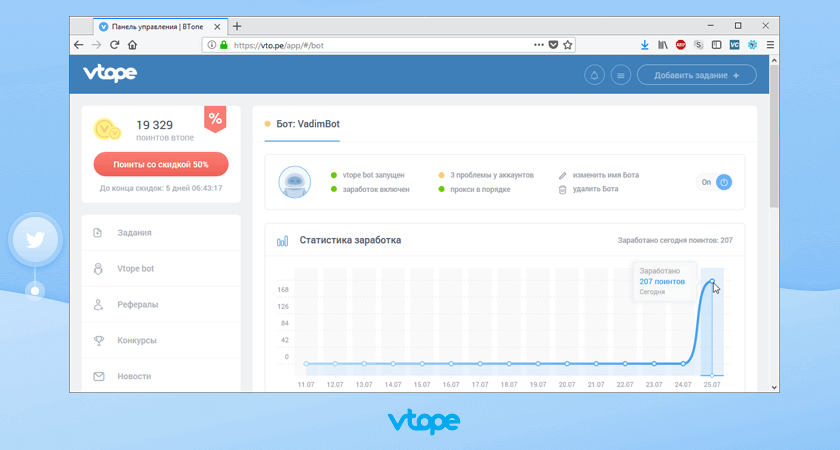Open a new browser tab with plus
This screenshot has height=450, width=840.
237,26
